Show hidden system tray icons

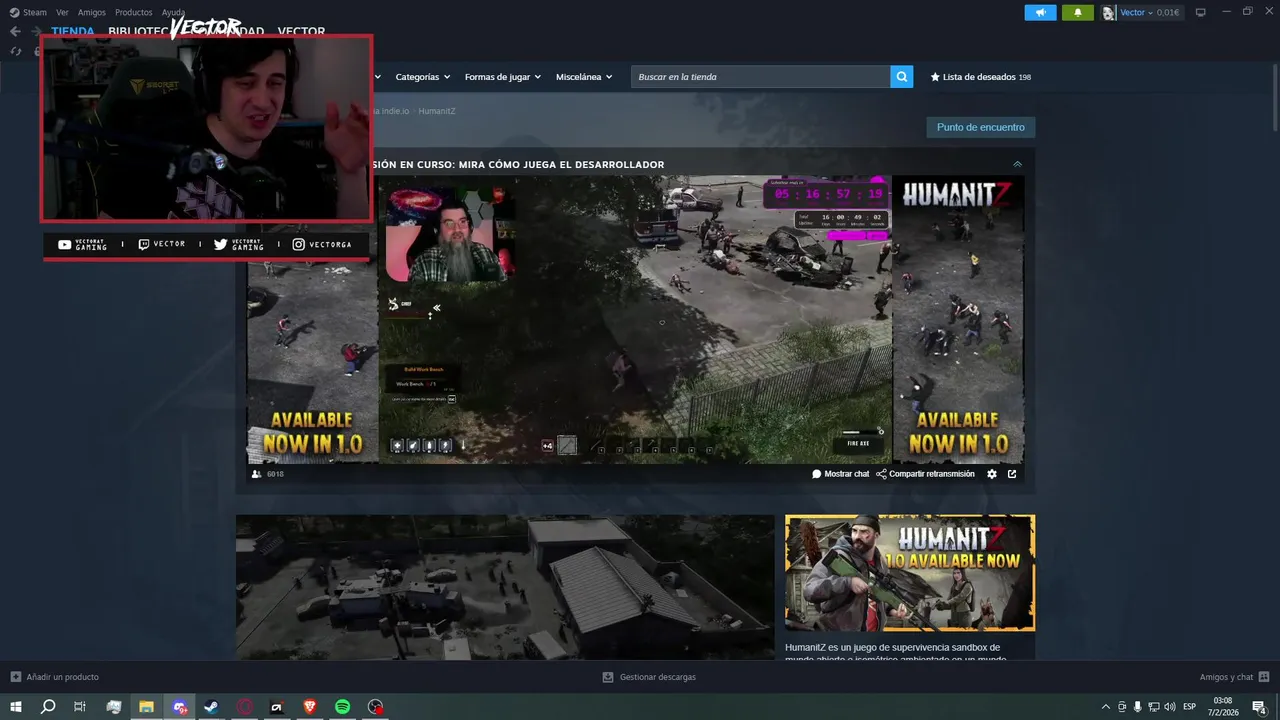[x=1105, y=707]
